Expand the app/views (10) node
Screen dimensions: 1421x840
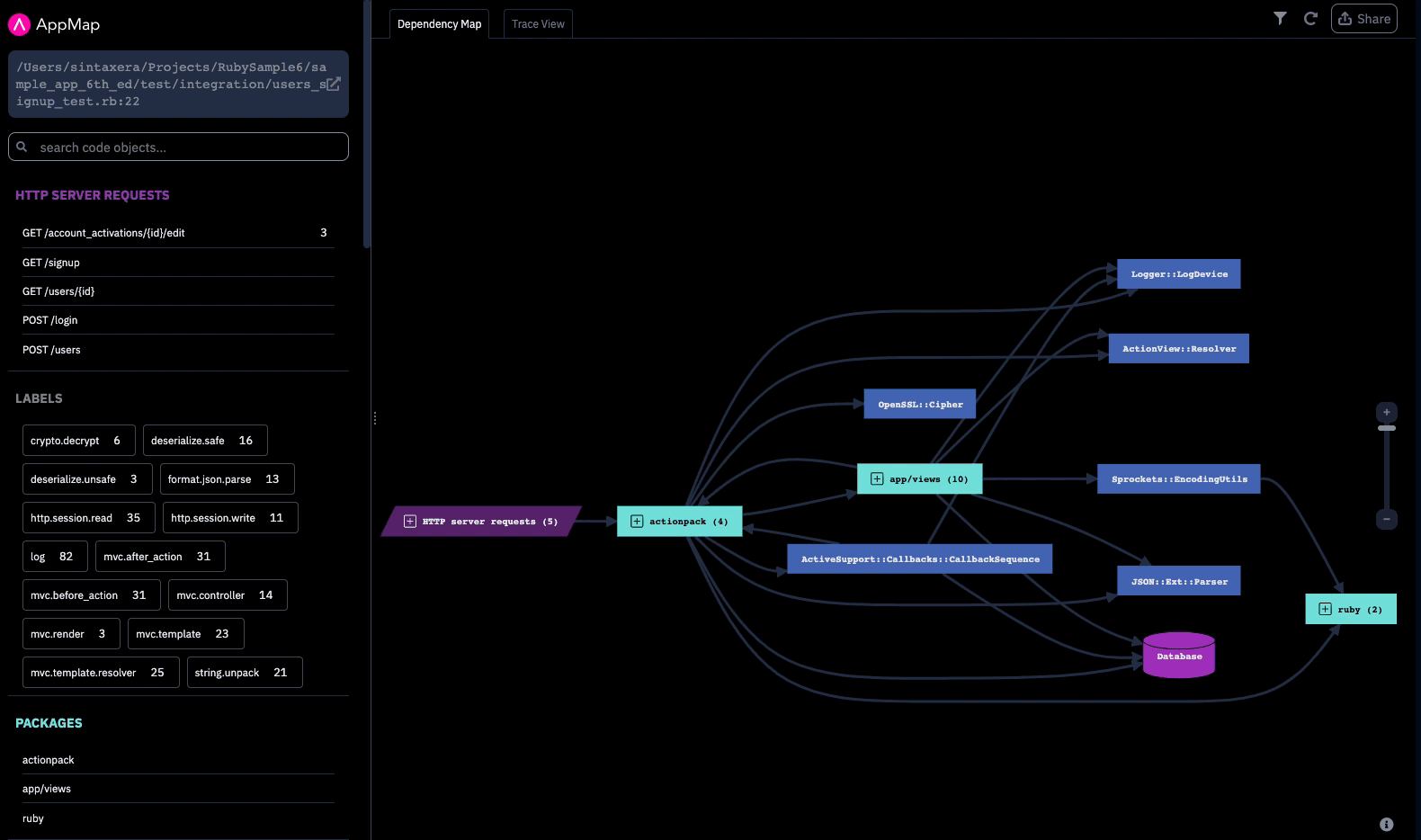tap(877, 478)
